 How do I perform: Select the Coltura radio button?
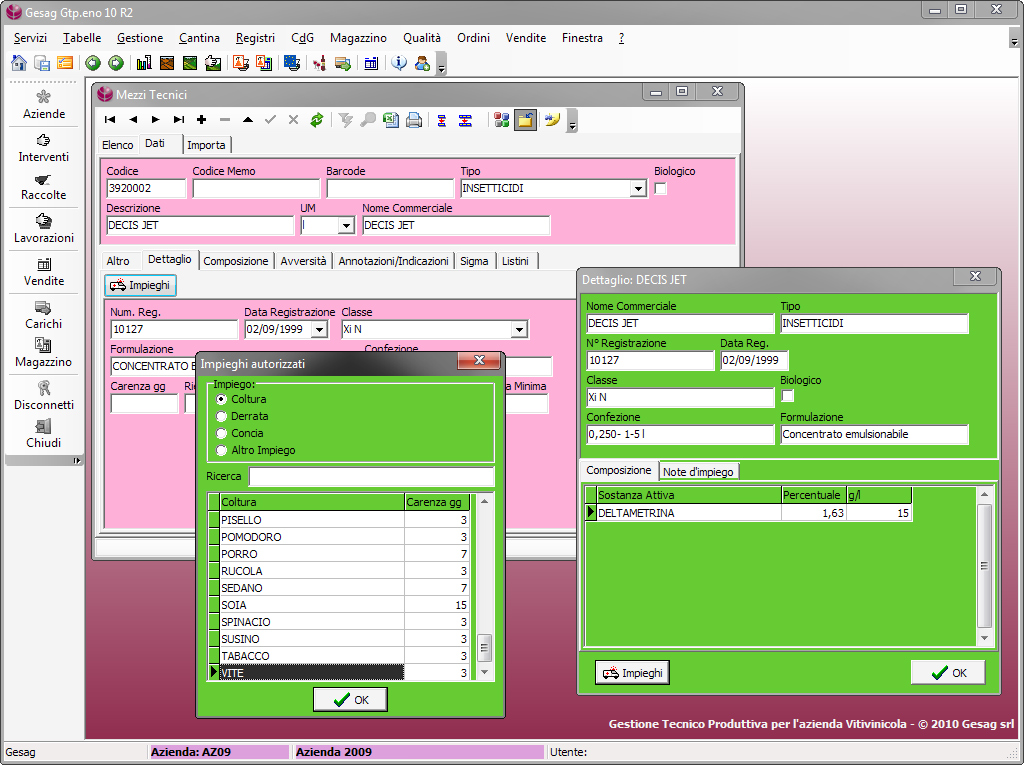(221, 399)
